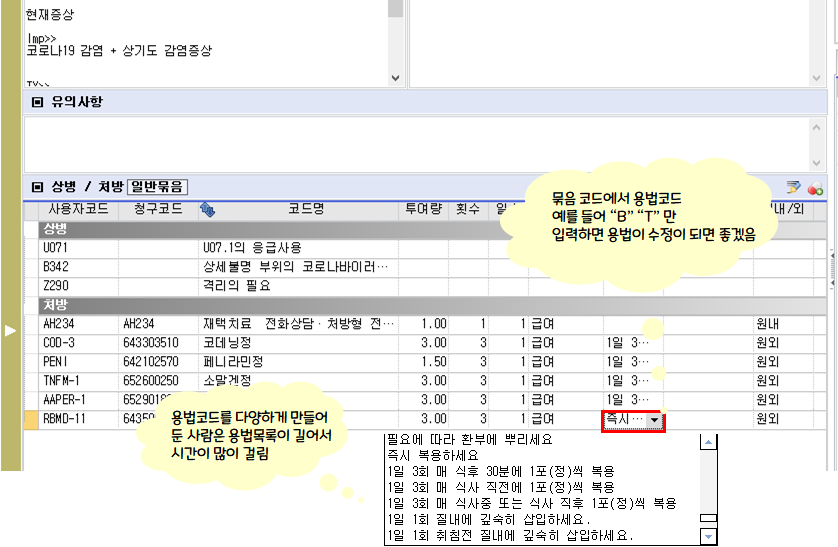Click down arrow of the top right text box
Image resolution: width=838 pixels, height=547 pixels.
[x=816, y=78]
